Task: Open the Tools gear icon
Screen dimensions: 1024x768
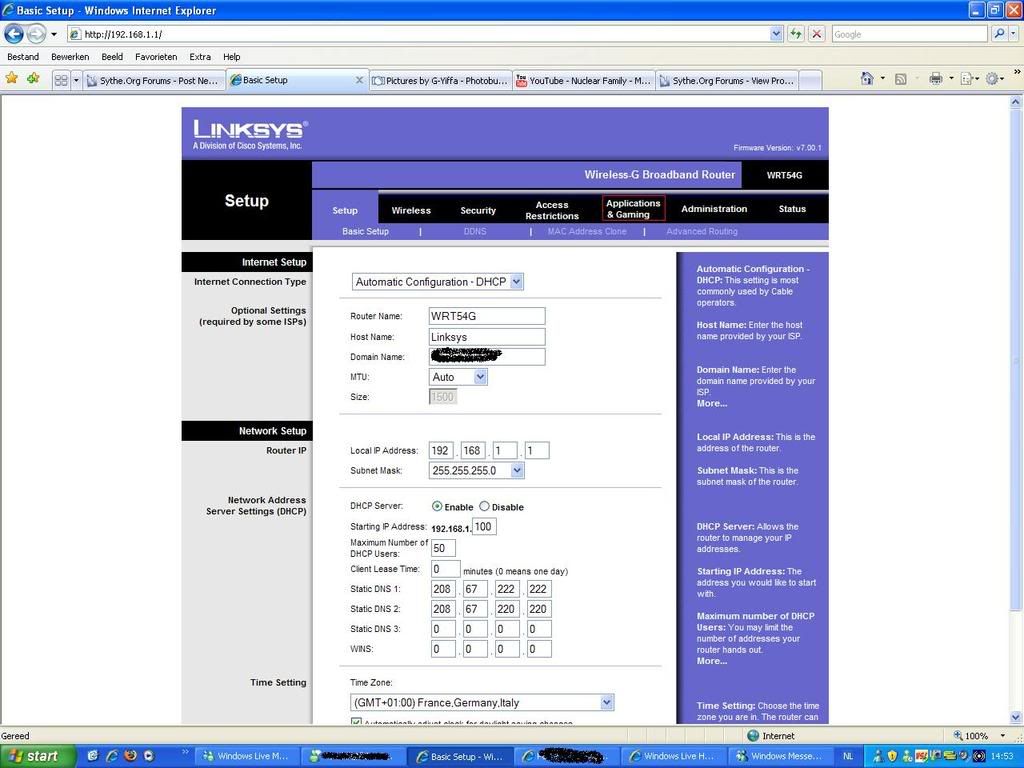Action: [993, 79]
